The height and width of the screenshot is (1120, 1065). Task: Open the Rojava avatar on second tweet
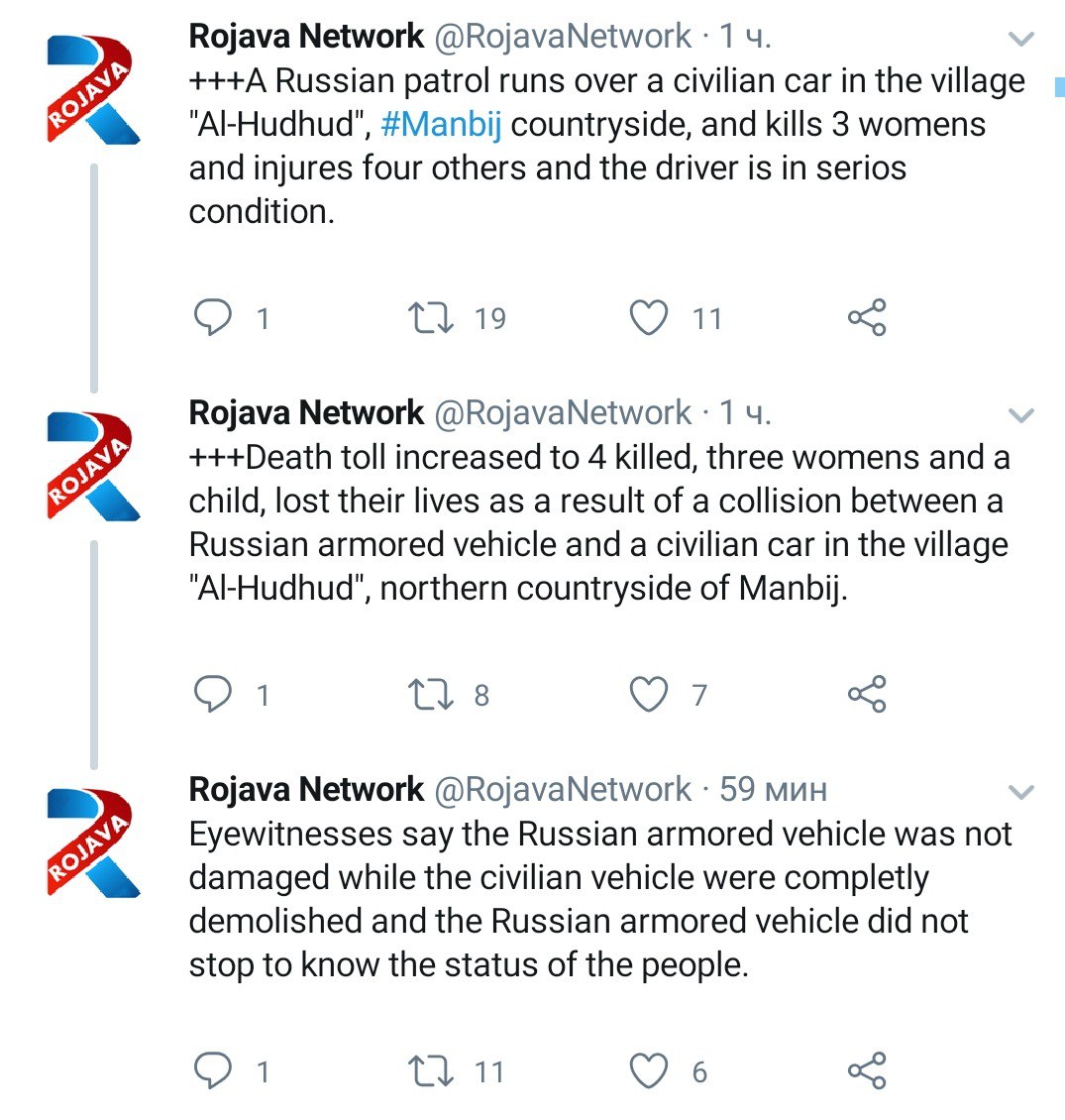(93, 465)
